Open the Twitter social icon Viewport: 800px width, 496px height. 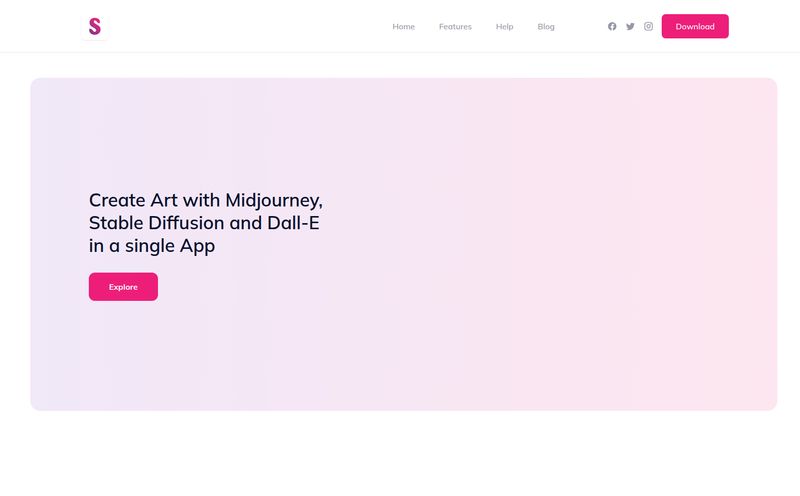click(x=631, y=27)
